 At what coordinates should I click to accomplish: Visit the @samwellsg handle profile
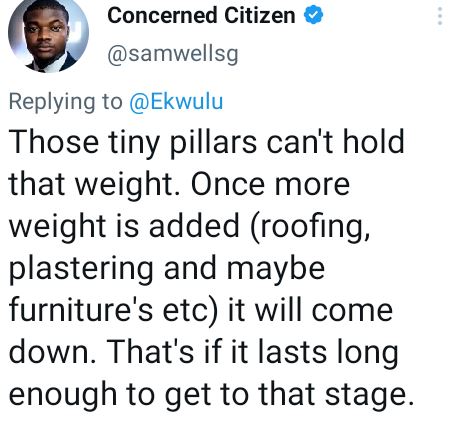173,54
